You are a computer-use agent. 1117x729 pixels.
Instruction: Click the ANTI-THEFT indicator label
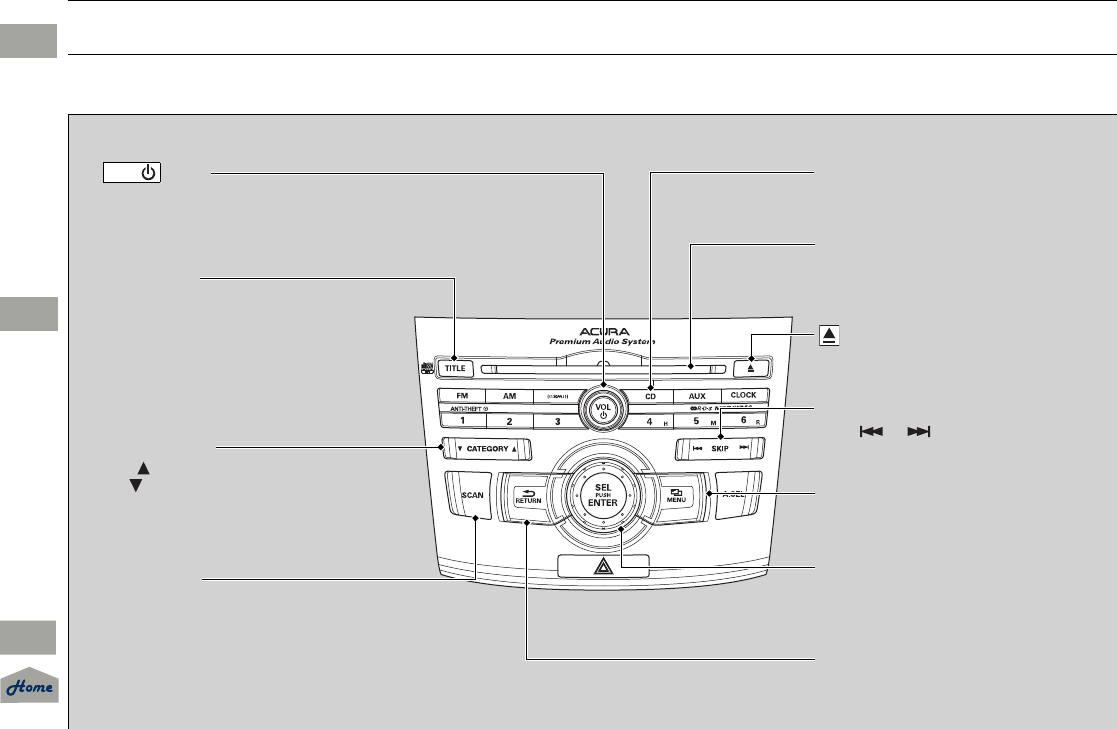(x=469, y=409)
